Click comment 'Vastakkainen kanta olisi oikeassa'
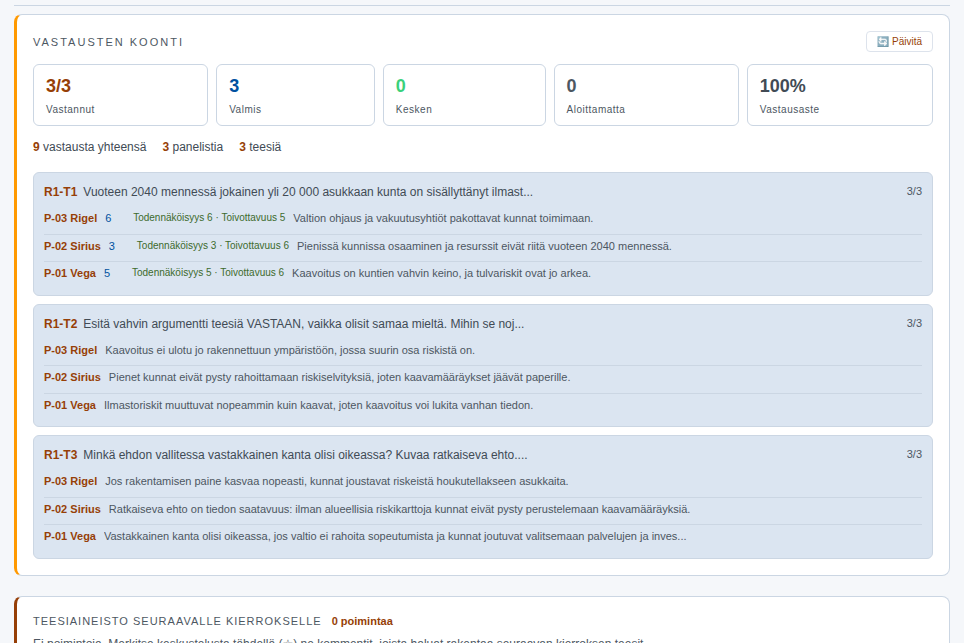 tap(395, 536)
